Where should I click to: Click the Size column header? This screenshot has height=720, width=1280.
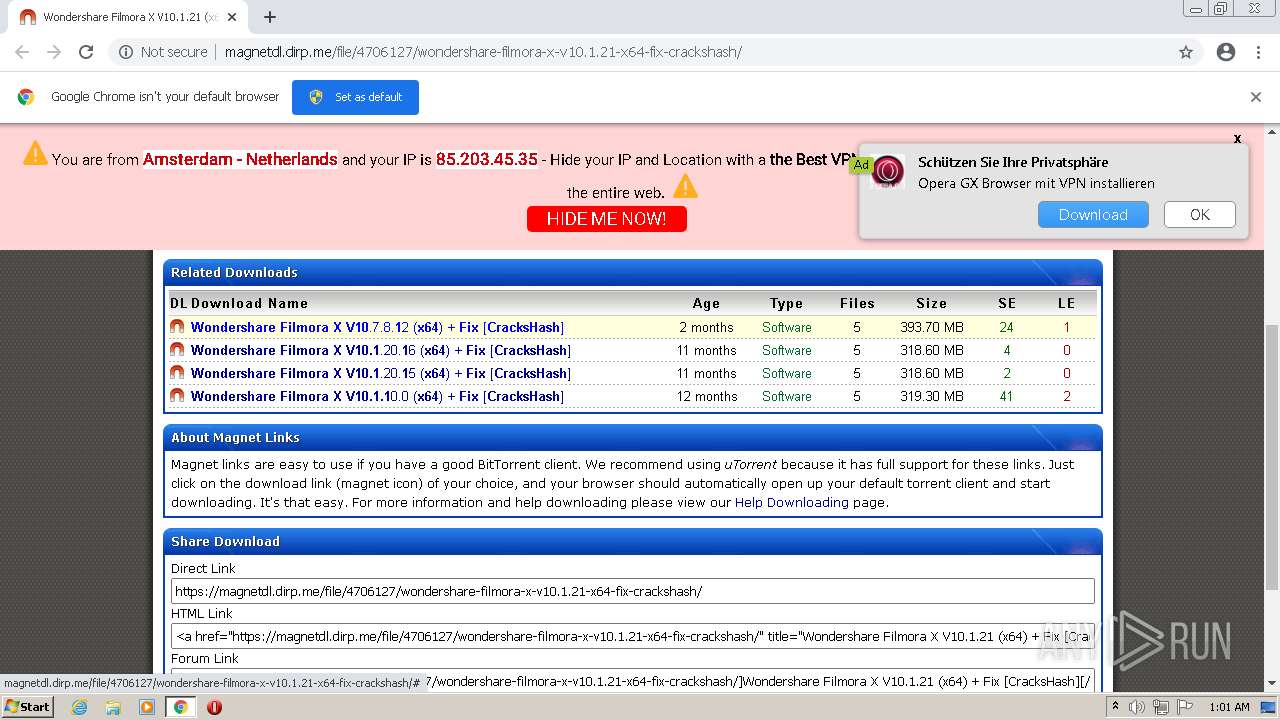click(x=931, y=303)
